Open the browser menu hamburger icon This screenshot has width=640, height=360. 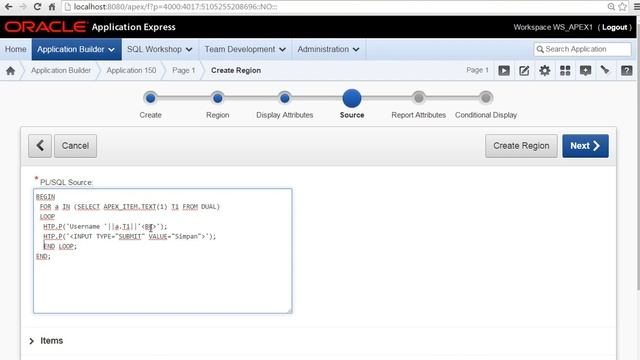[636, 7]
